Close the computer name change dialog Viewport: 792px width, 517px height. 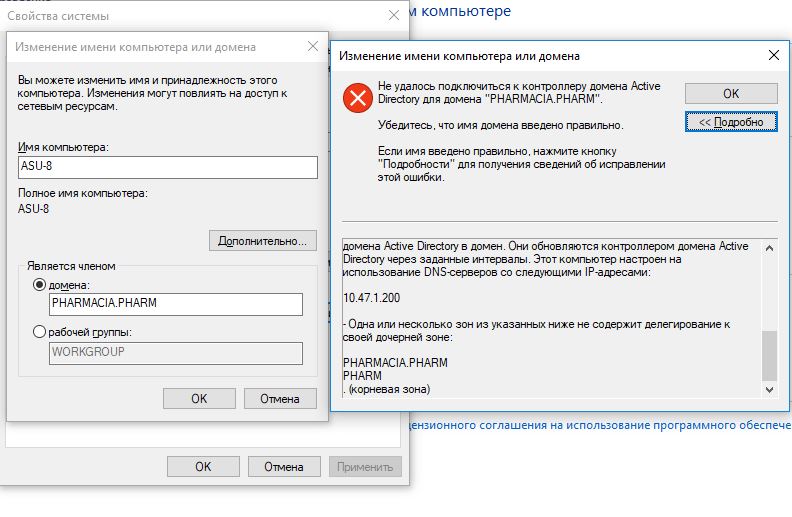tap(313, 46)
